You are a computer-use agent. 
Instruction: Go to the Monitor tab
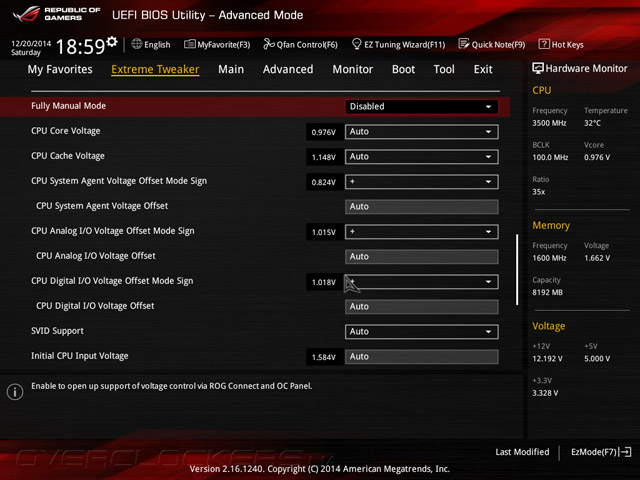[353, 69]
